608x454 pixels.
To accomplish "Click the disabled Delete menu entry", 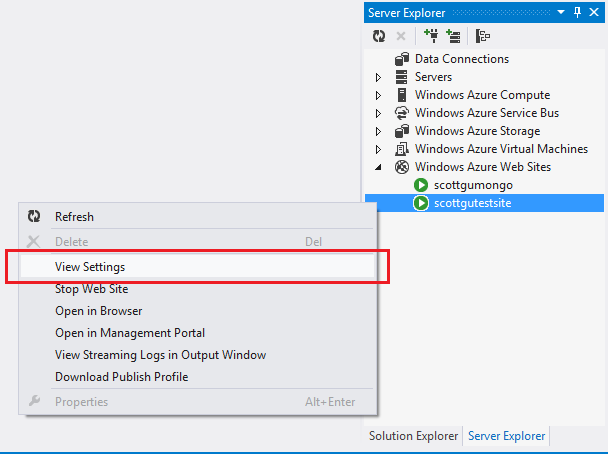I will pyautogui.click(x=197, y=242).
